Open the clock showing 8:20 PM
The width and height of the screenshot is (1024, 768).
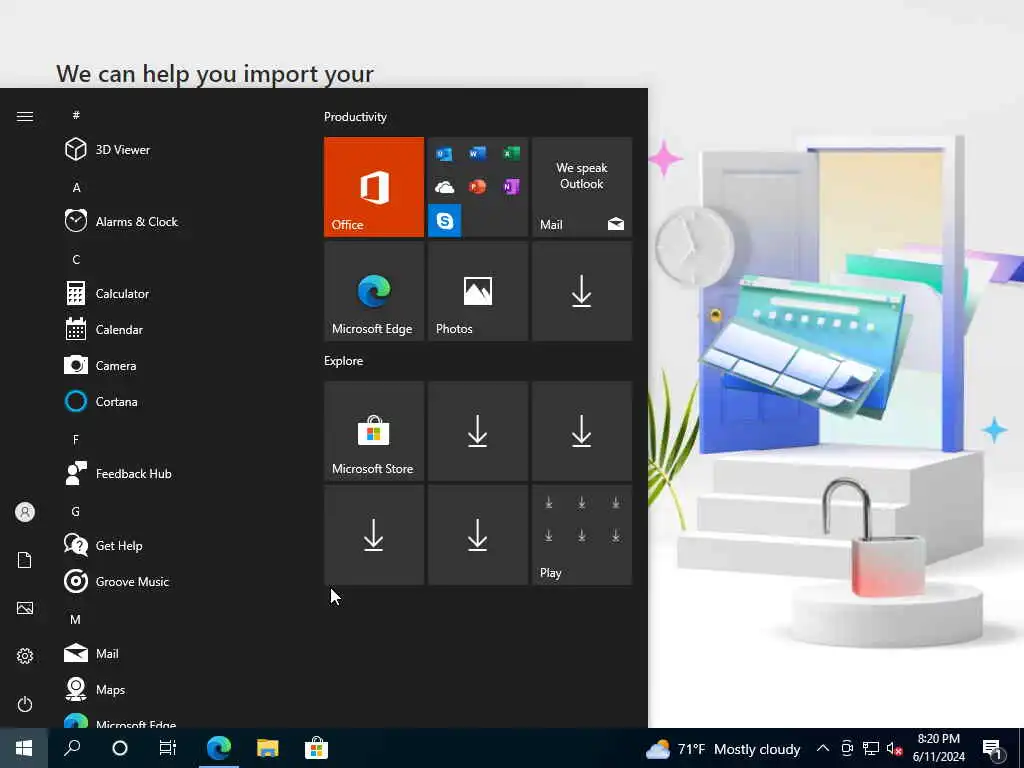click(x=938, y=748)
